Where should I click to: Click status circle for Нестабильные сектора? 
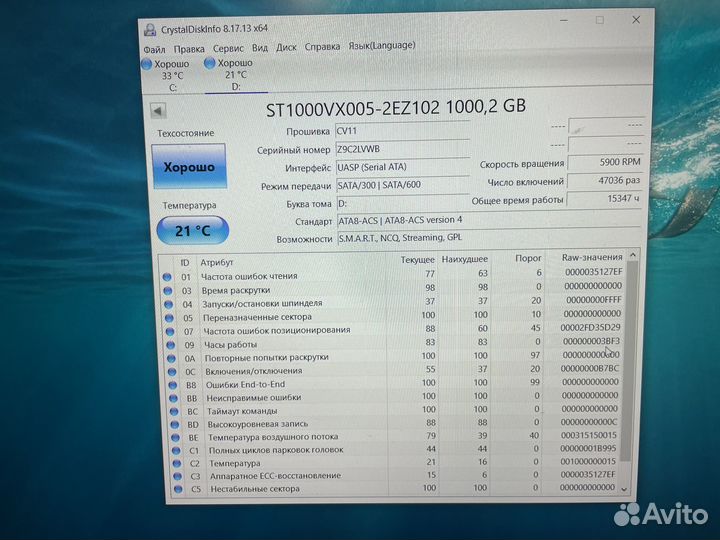[178, 489]
